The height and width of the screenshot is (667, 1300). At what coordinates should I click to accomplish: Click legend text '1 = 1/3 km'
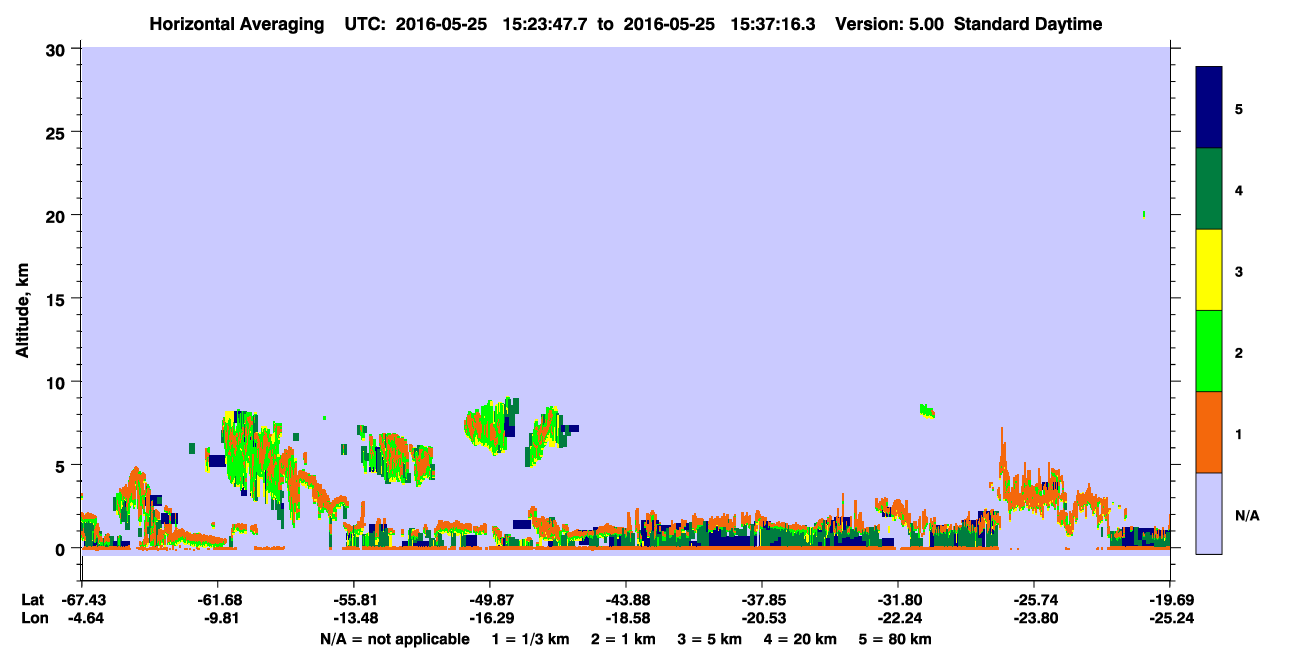tap(531, 639)
